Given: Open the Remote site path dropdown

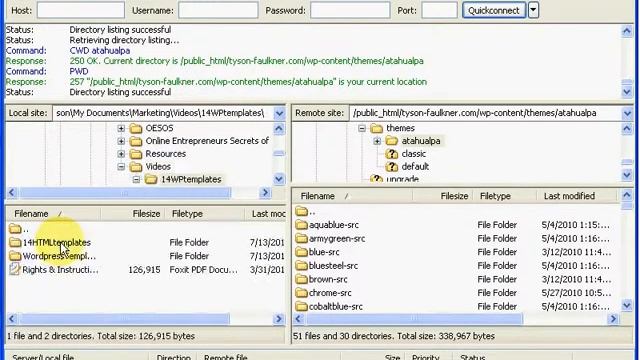Looking at the screenshot, I should pyautogui.click(x=627, y=113).
